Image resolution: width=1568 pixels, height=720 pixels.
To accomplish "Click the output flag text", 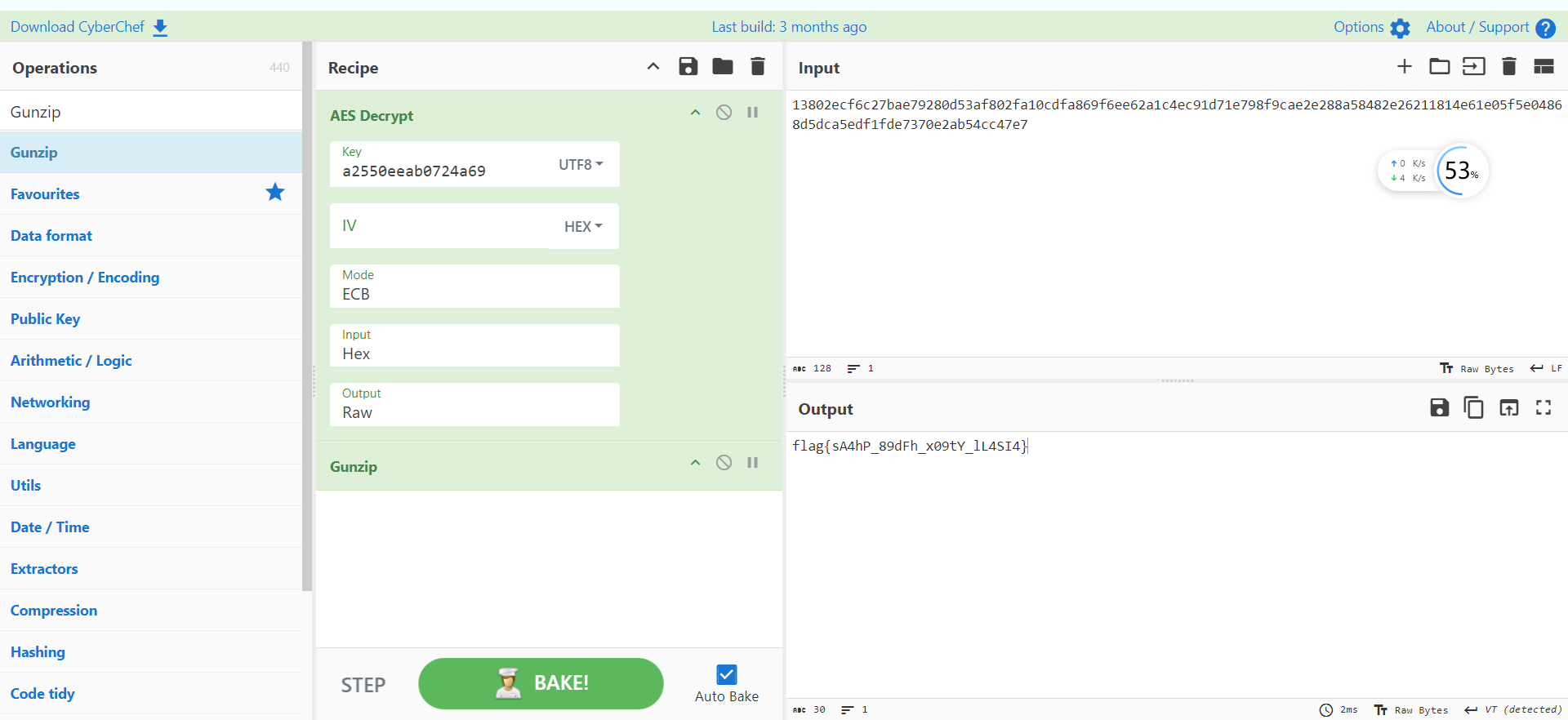I will tap(910, 446).
